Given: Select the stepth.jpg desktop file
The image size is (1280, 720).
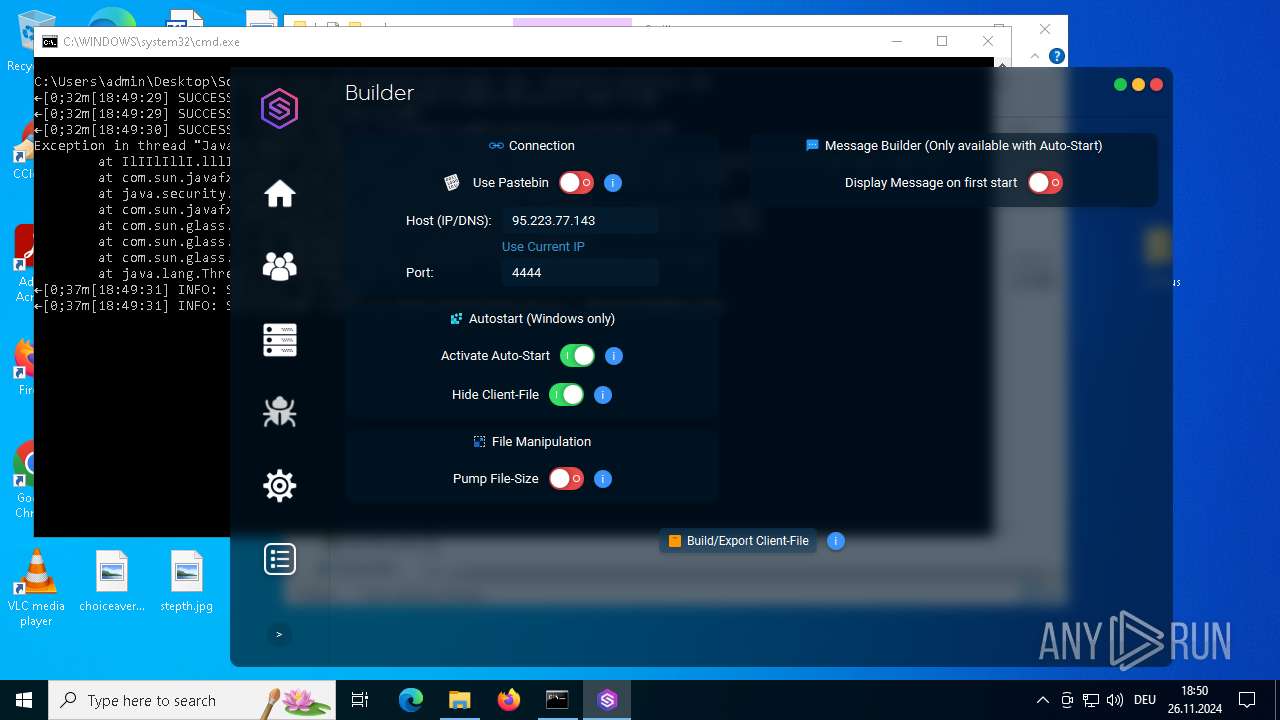Looking at the screenshot, I should tap(187, 581).
